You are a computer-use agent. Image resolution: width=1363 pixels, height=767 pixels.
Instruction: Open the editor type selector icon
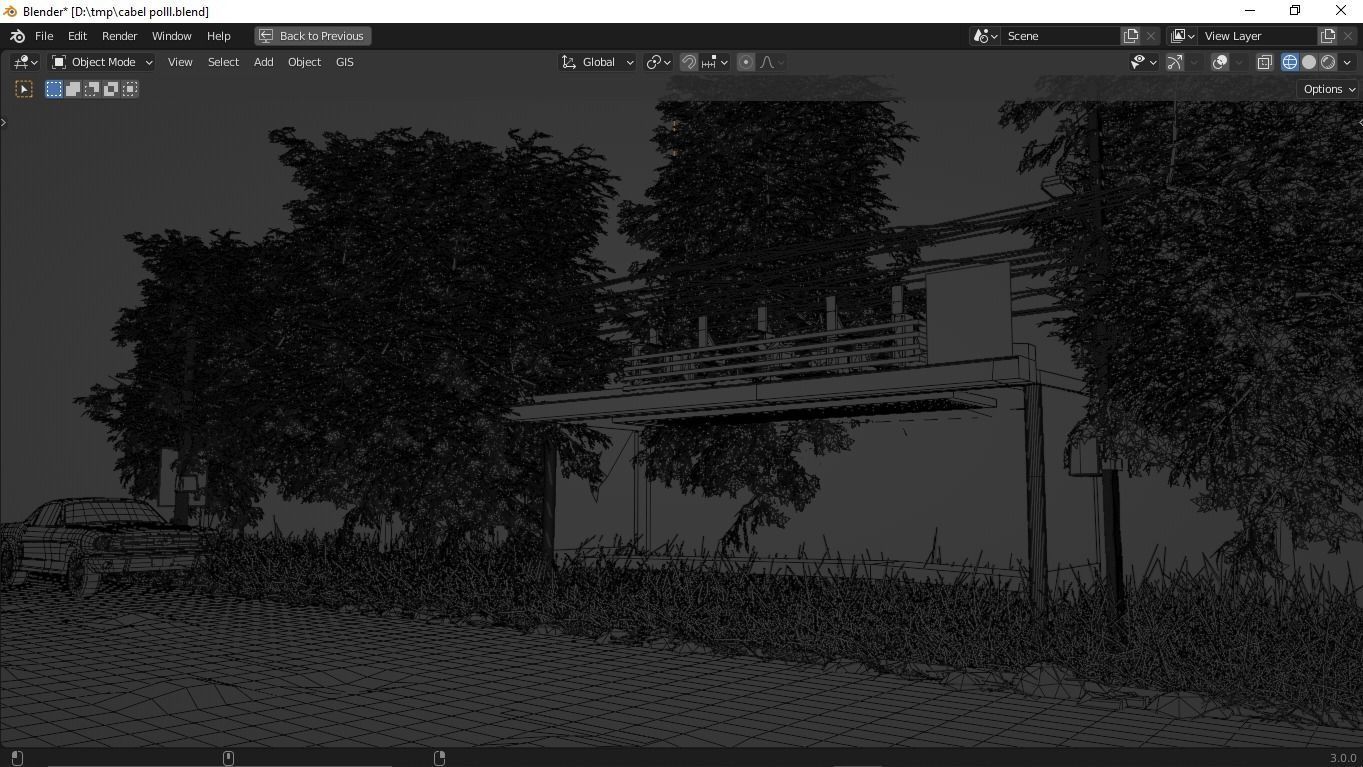click(22, 61)
